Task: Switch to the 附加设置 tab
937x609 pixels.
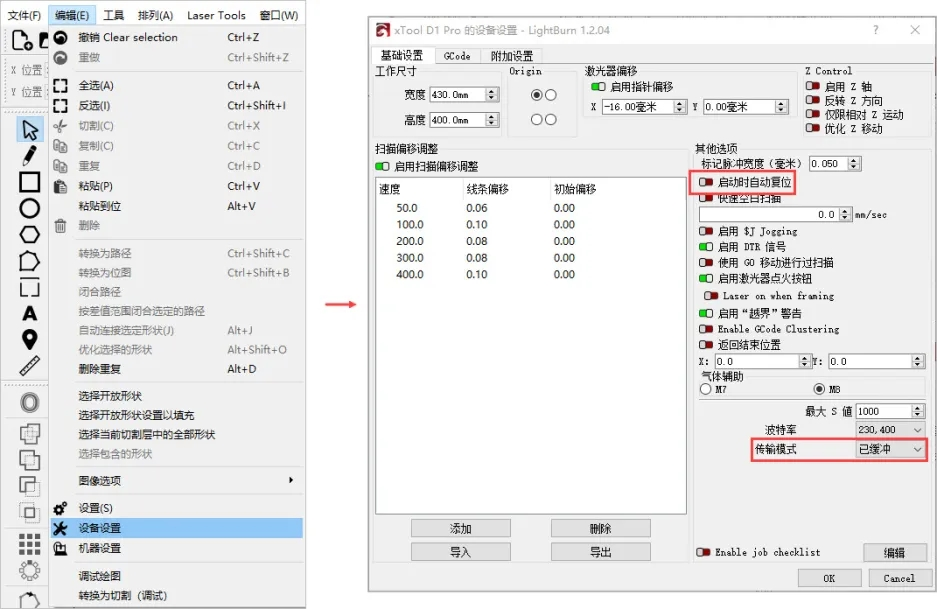Action: pyautogui.click(x=512, y=56)
